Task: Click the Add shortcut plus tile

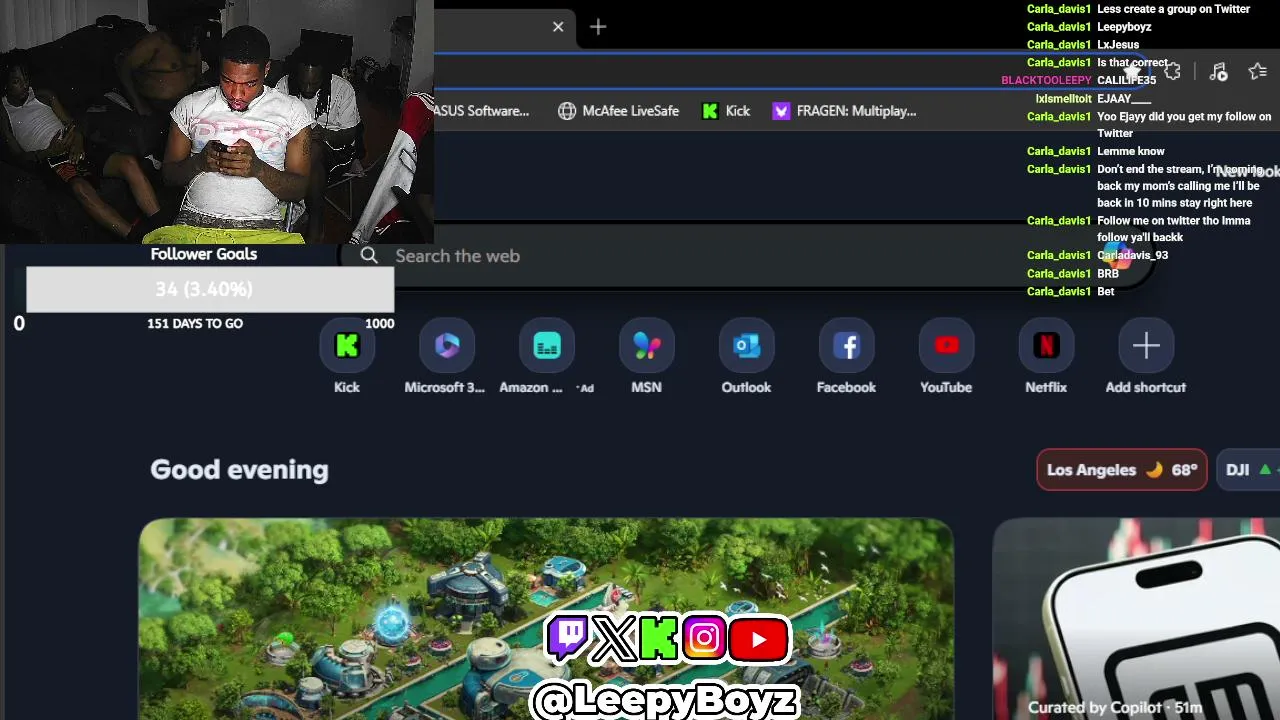Action: pyautogui.click(x=1146, y=346)
